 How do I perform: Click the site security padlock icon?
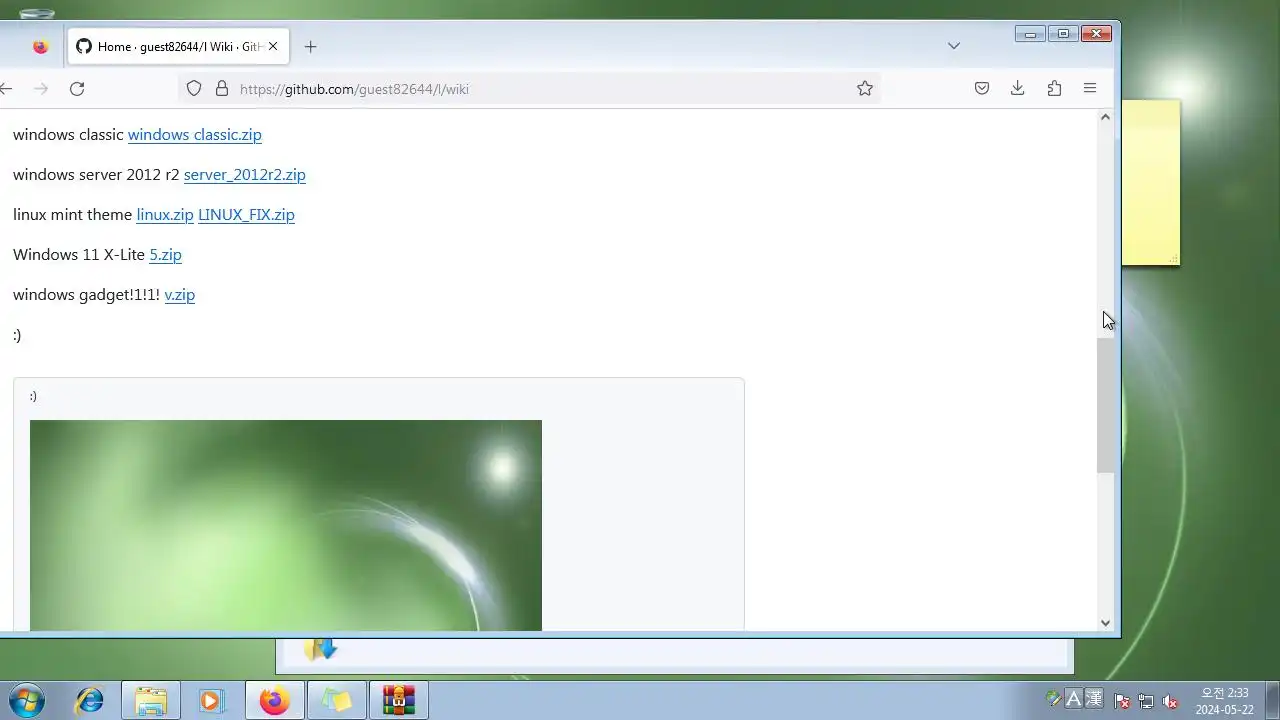pos(222,89)
